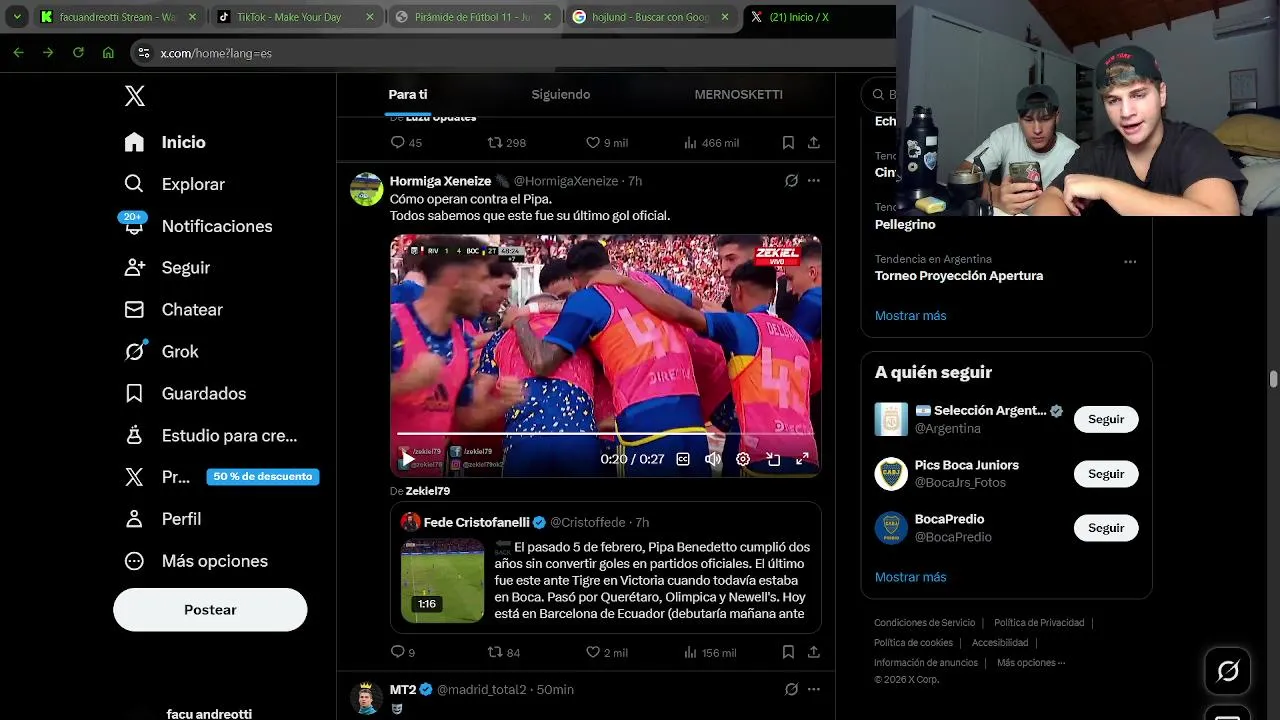Open MT2 profile name

[403, 689]
